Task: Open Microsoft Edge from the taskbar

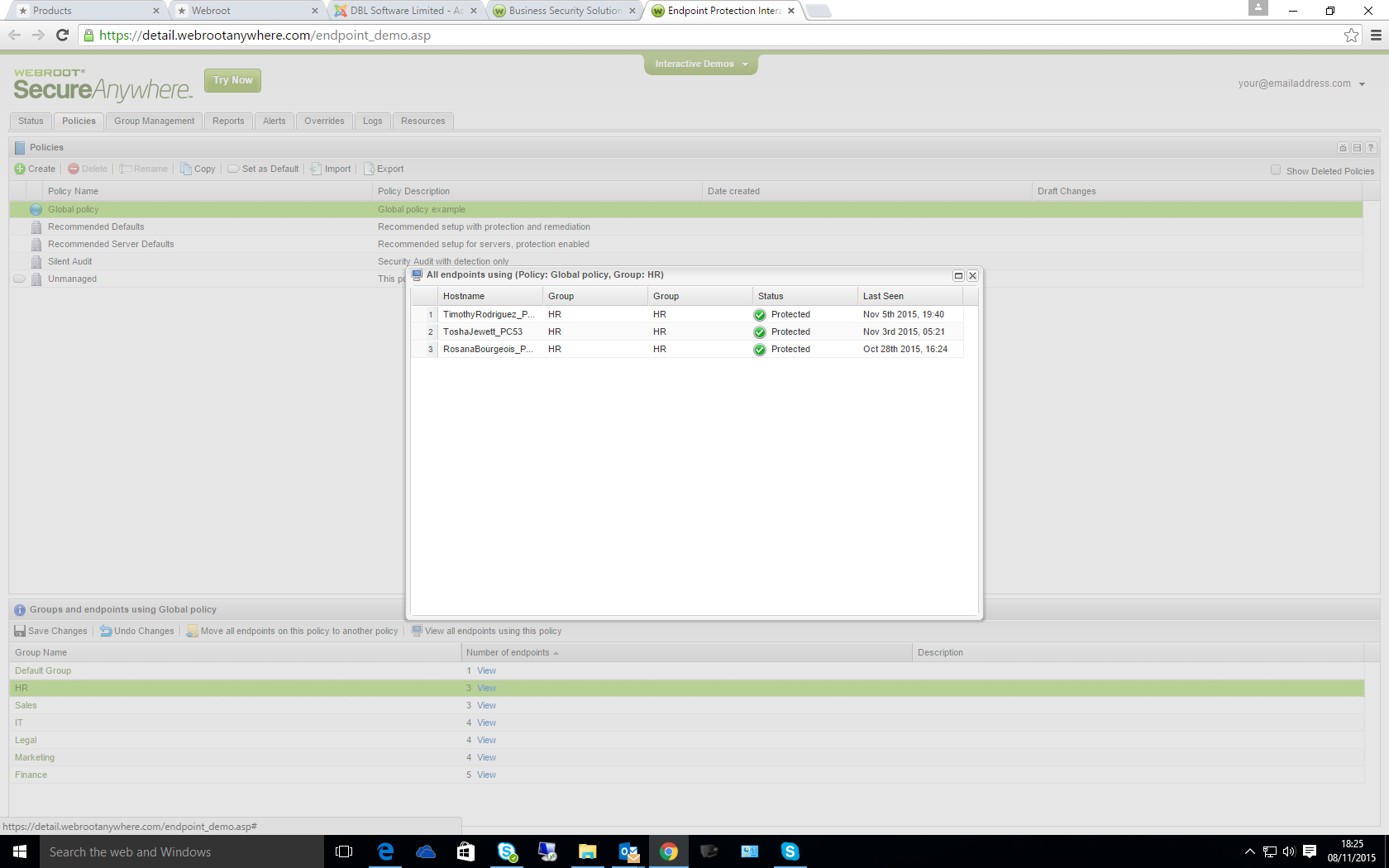Action: pyautogui.click(x=385, y=851)
